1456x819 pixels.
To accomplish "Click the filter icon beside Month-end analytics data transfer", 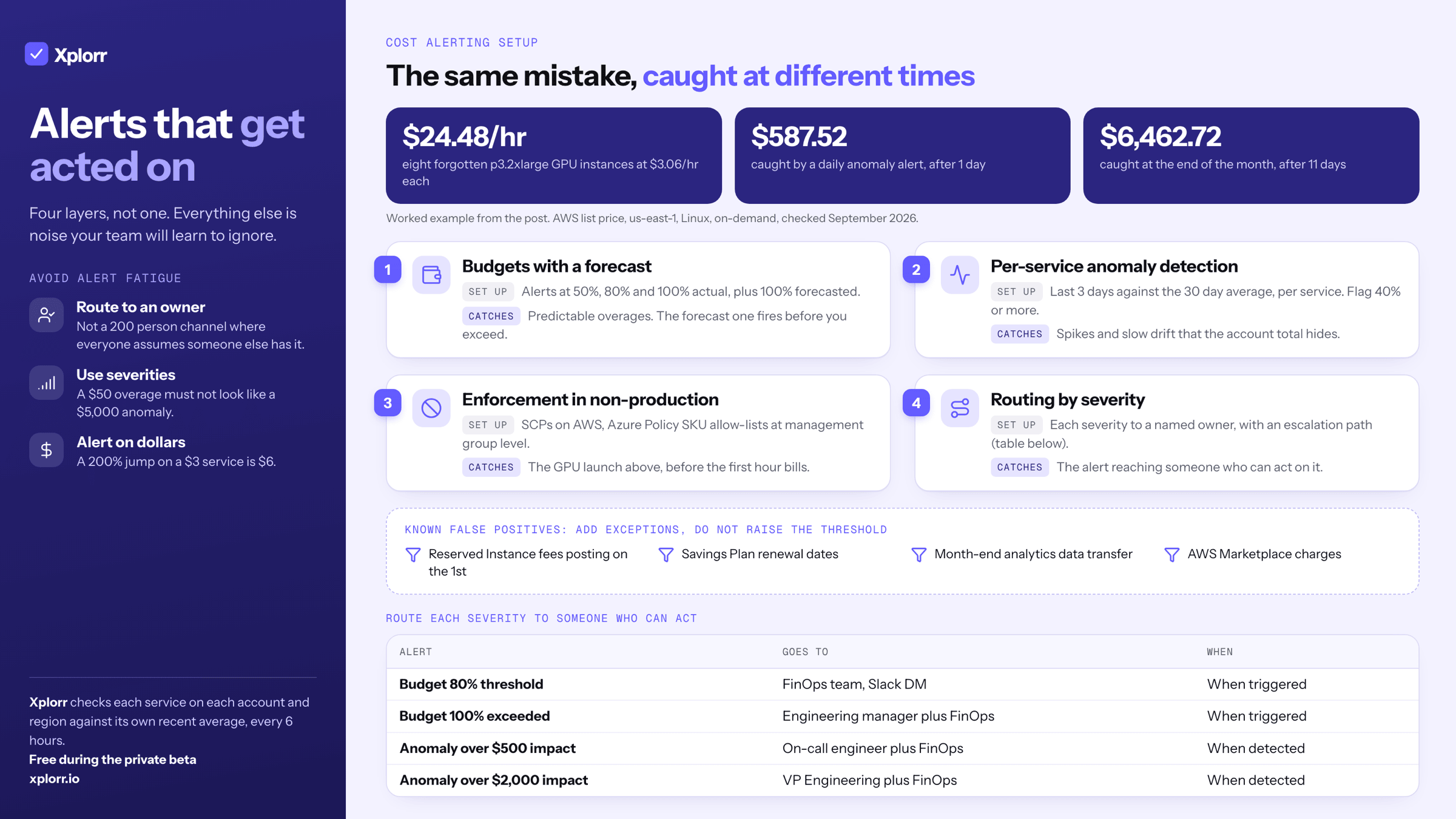I will click(919, 554).
